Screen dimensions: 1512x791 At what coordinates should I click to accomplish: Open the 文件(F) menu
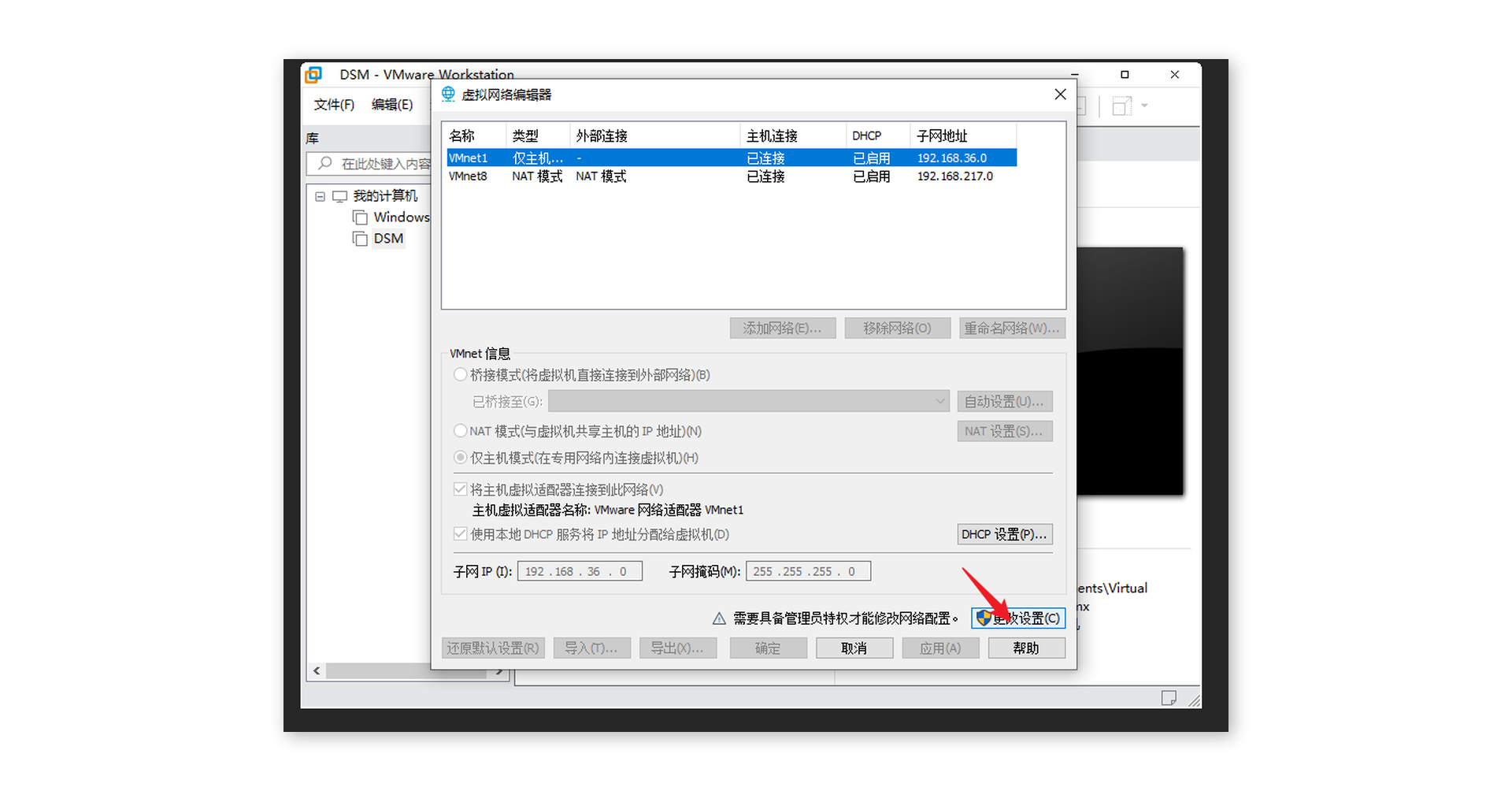click(x=334, y=105)
